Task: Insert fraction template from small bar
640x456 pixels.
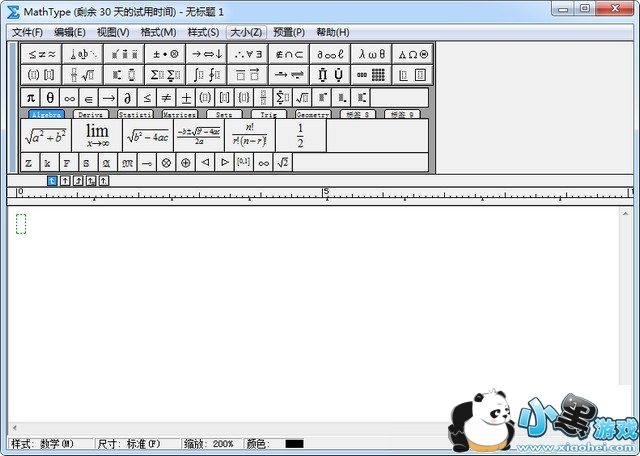Action: coord(263,98)
